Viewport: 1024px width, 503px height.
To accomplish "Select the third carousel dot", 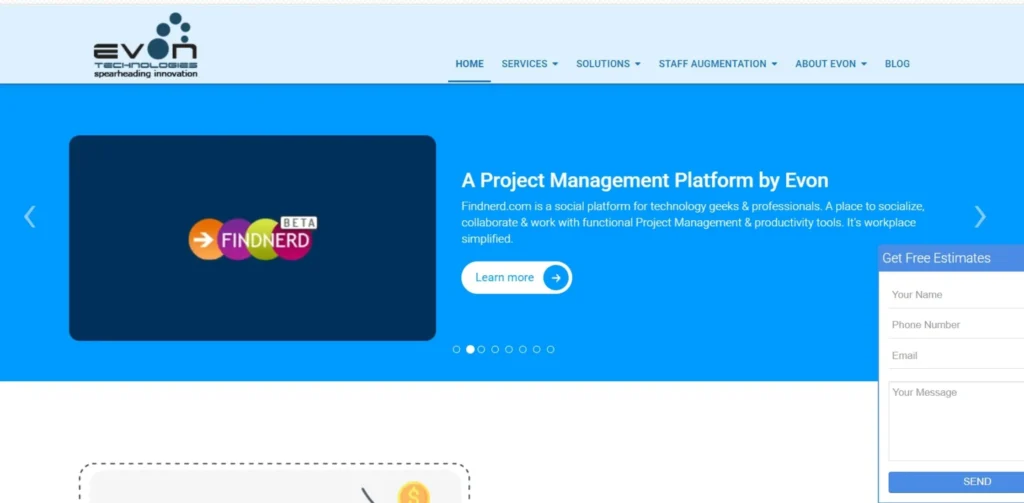I will 481,349.
